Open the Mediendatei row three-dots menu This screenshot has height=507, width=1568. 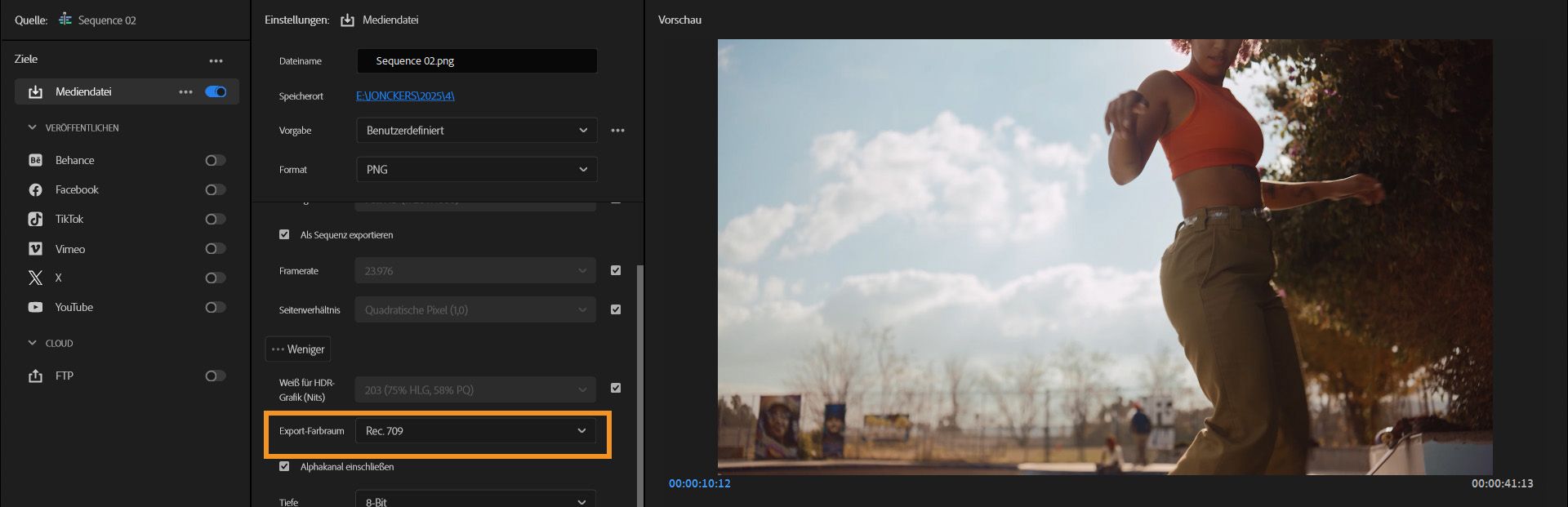[x=186, y=92]
